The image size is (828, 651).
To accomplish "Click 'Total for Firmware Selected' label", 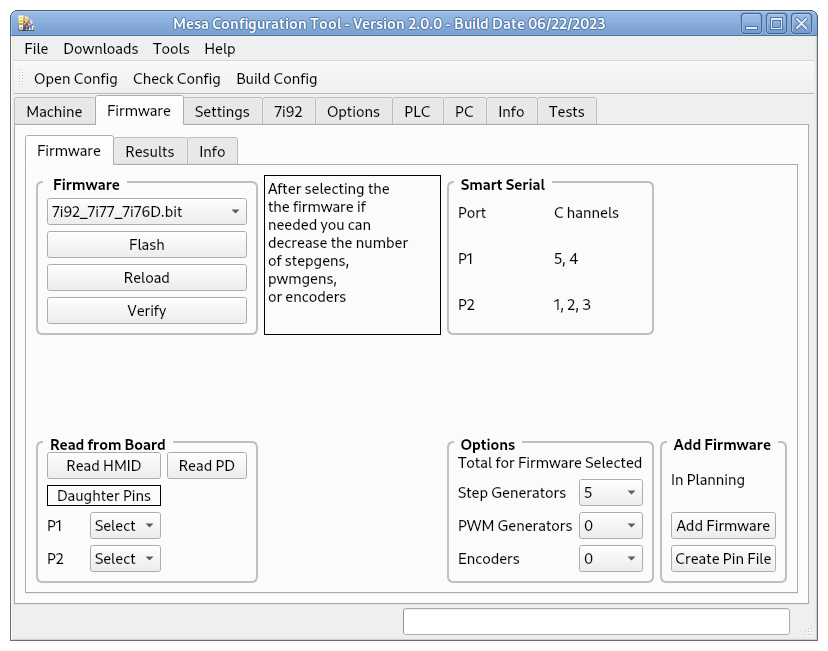I will (550, 463).
